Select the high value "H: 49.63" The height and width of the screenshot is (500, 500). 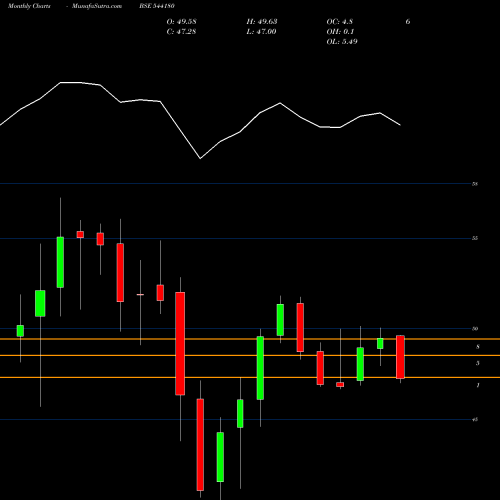tap(262, 22)
